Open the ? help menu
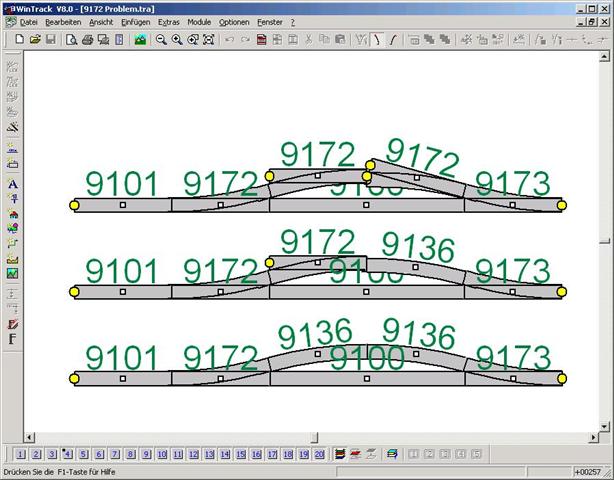Screen dimensions: 614x480 (x=293, y=22)
